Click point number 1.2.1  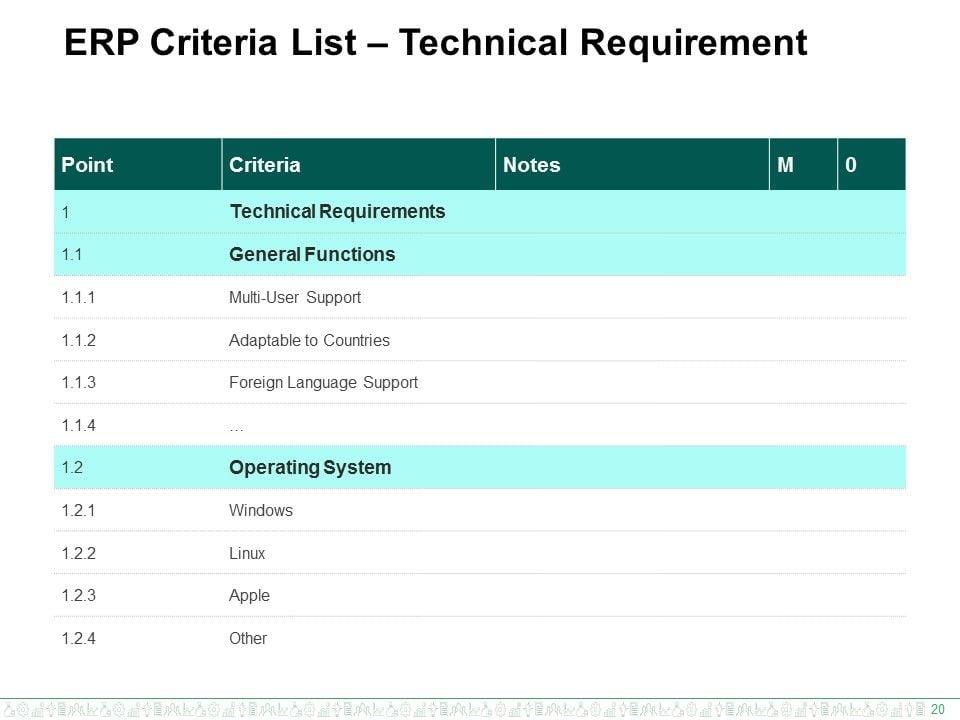click(78, 511)
